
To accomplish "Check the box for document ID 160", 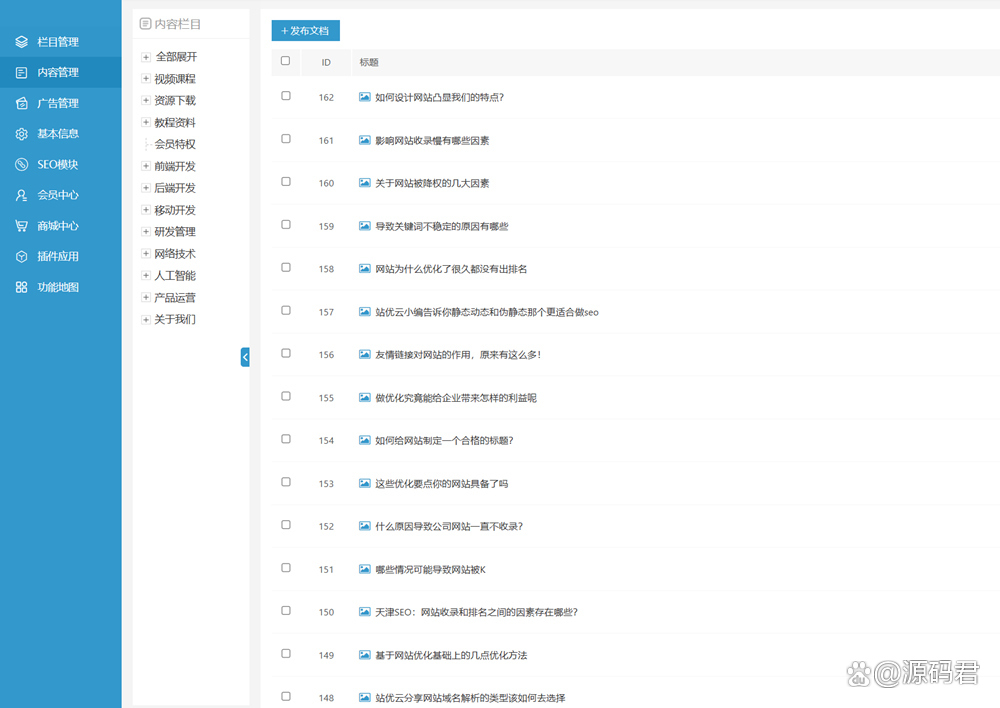I will tap(286, 182).
